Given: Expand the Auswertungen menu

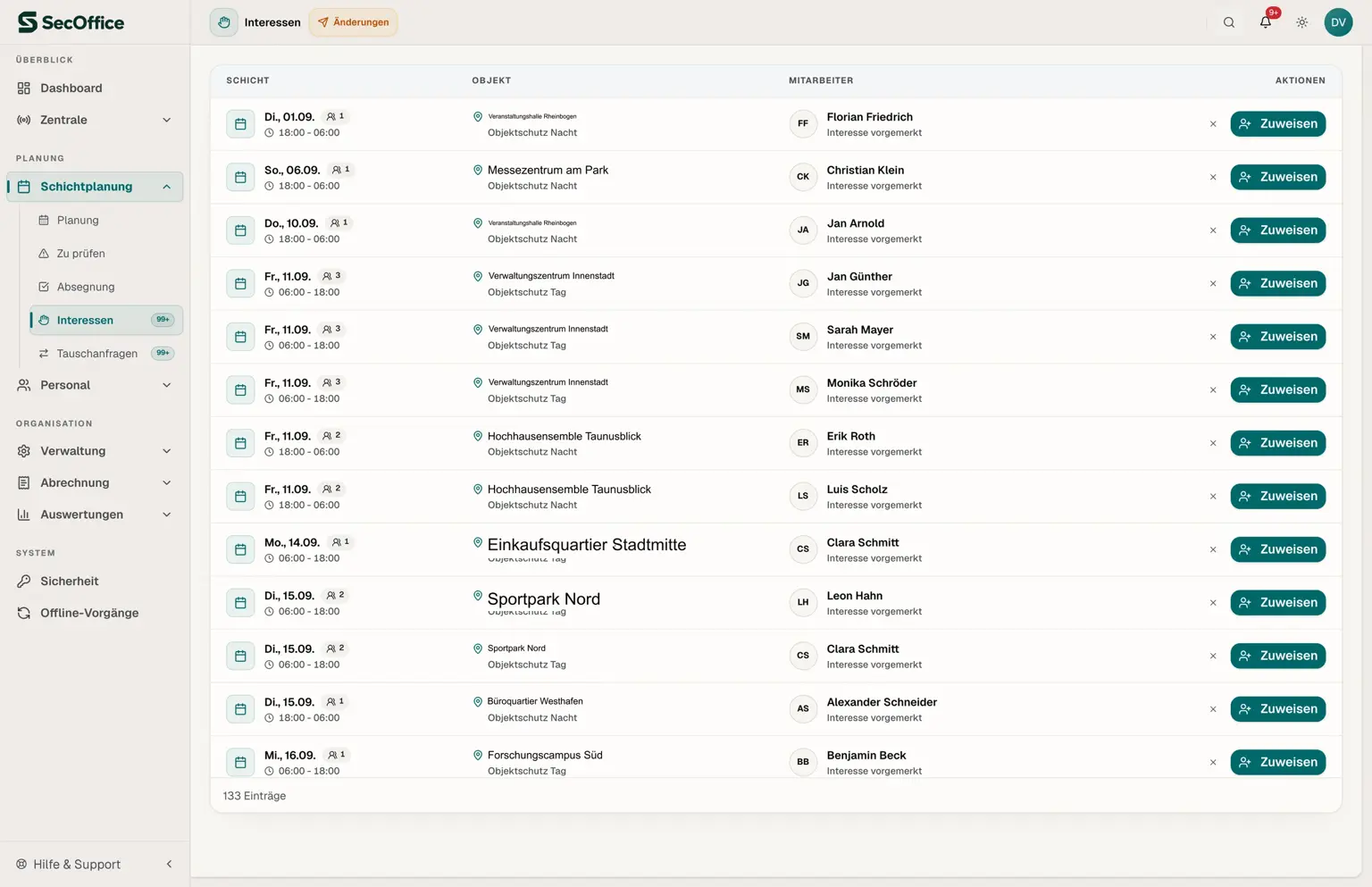Looking at the screenshot, I should tap(95, 515).
